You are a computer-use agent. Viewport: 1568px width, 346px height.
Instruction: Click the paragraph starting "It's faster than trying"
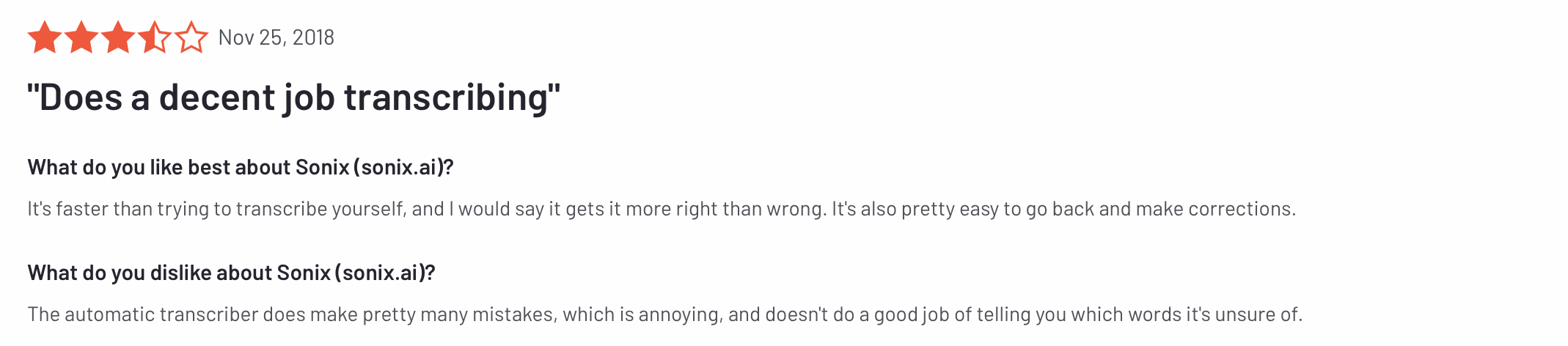point(662,209)
